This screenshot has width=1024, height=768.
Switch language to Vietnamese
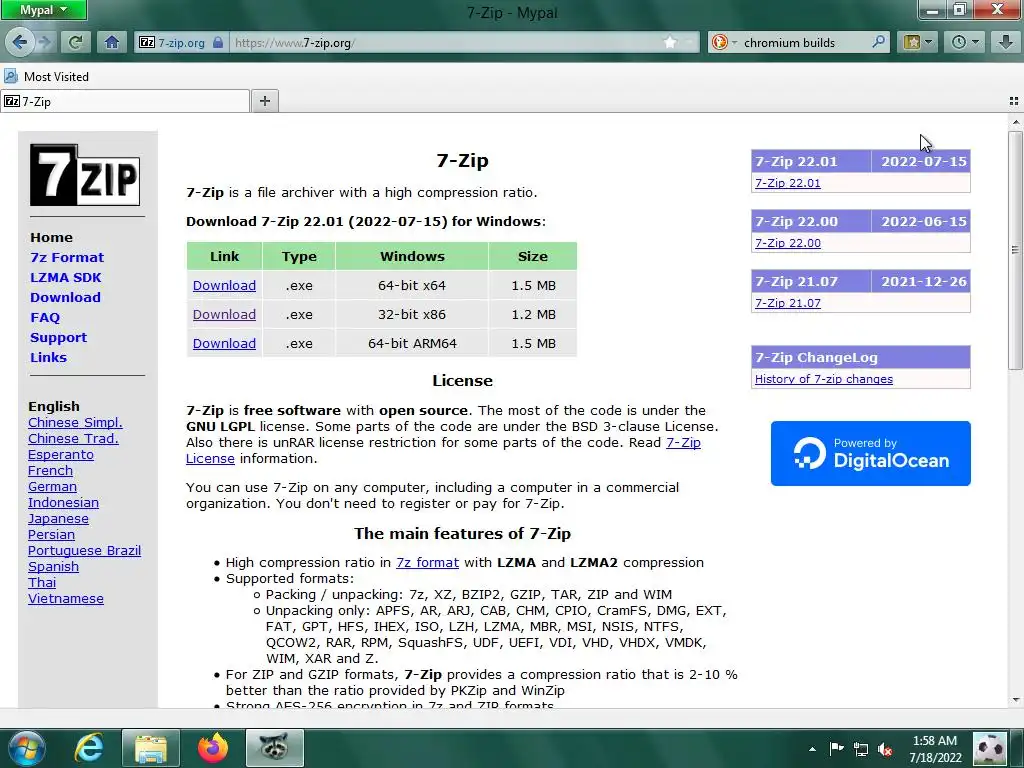(x=66, y=599)
